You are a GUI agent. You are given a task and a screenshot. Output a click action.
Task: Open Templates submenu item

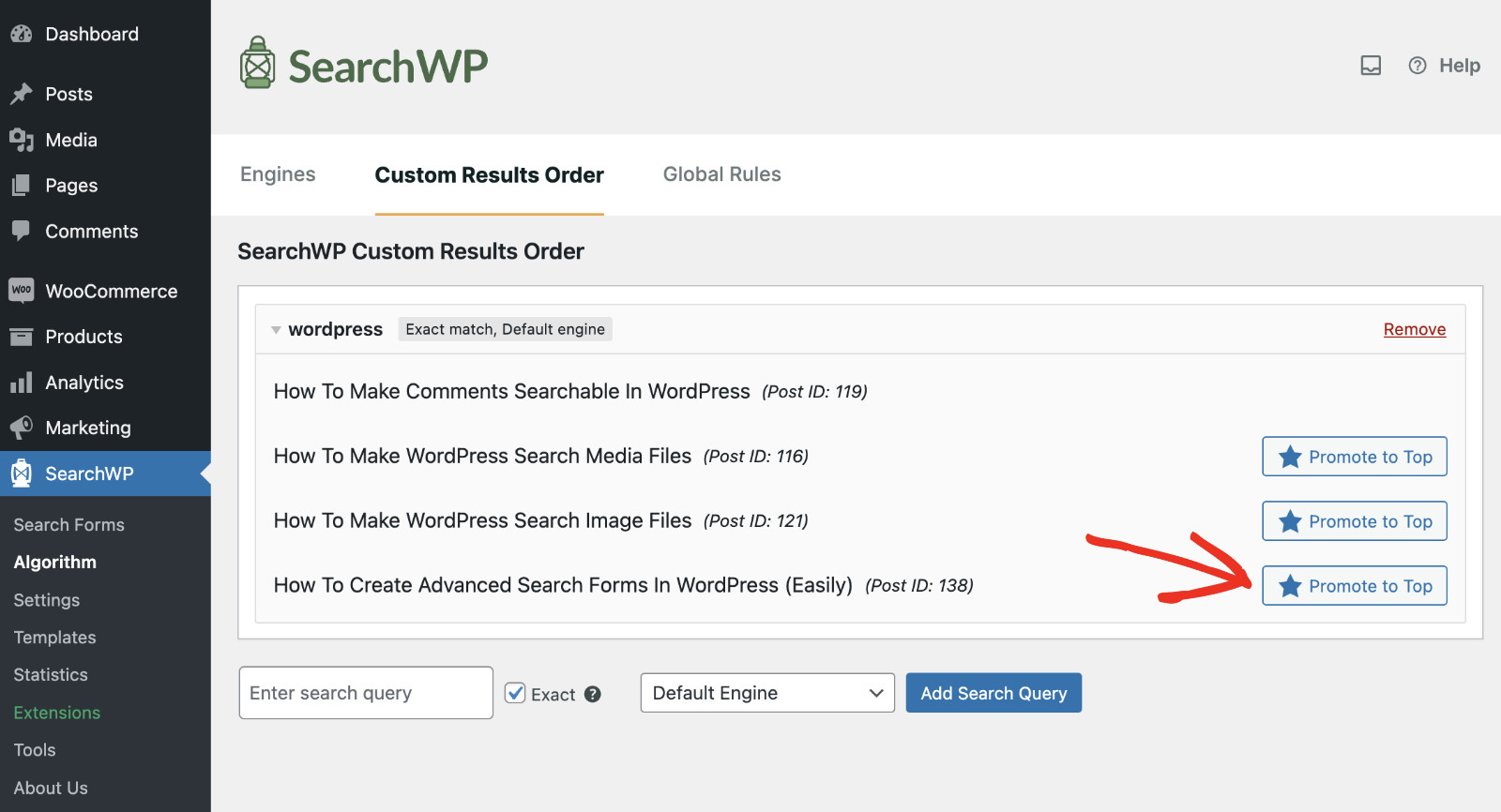pyautogui.click(x=55, y=638)
